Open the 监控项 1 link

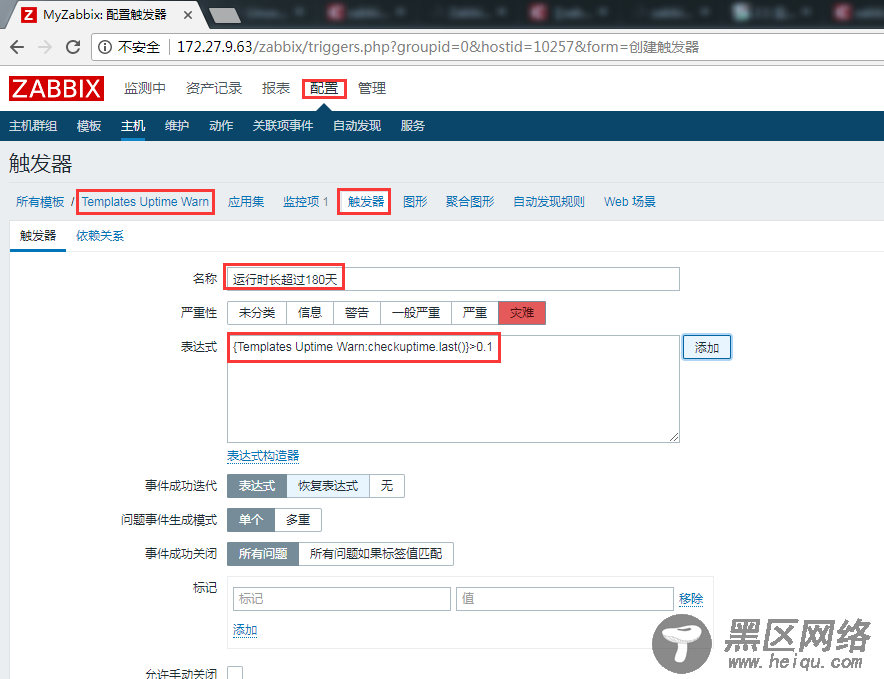[x=306, y=202]
